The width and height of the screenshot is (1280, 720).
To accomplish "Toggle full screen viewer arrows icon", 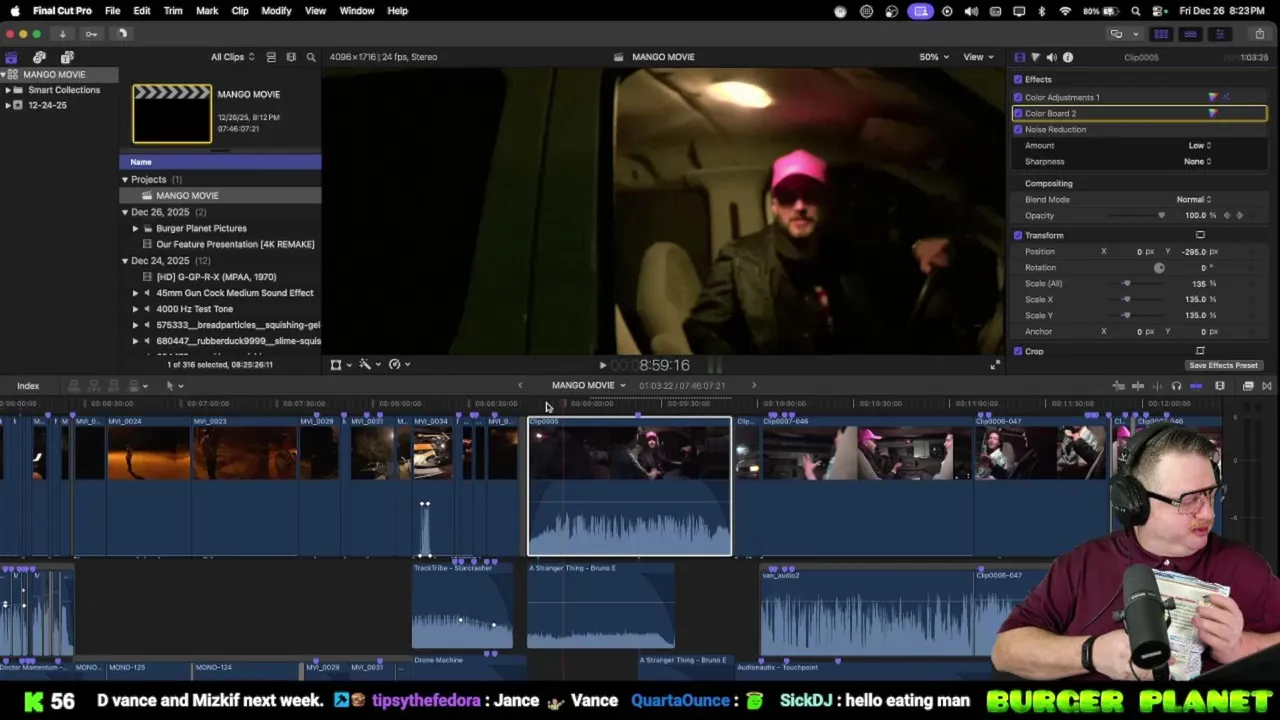I will pos(994,365).
